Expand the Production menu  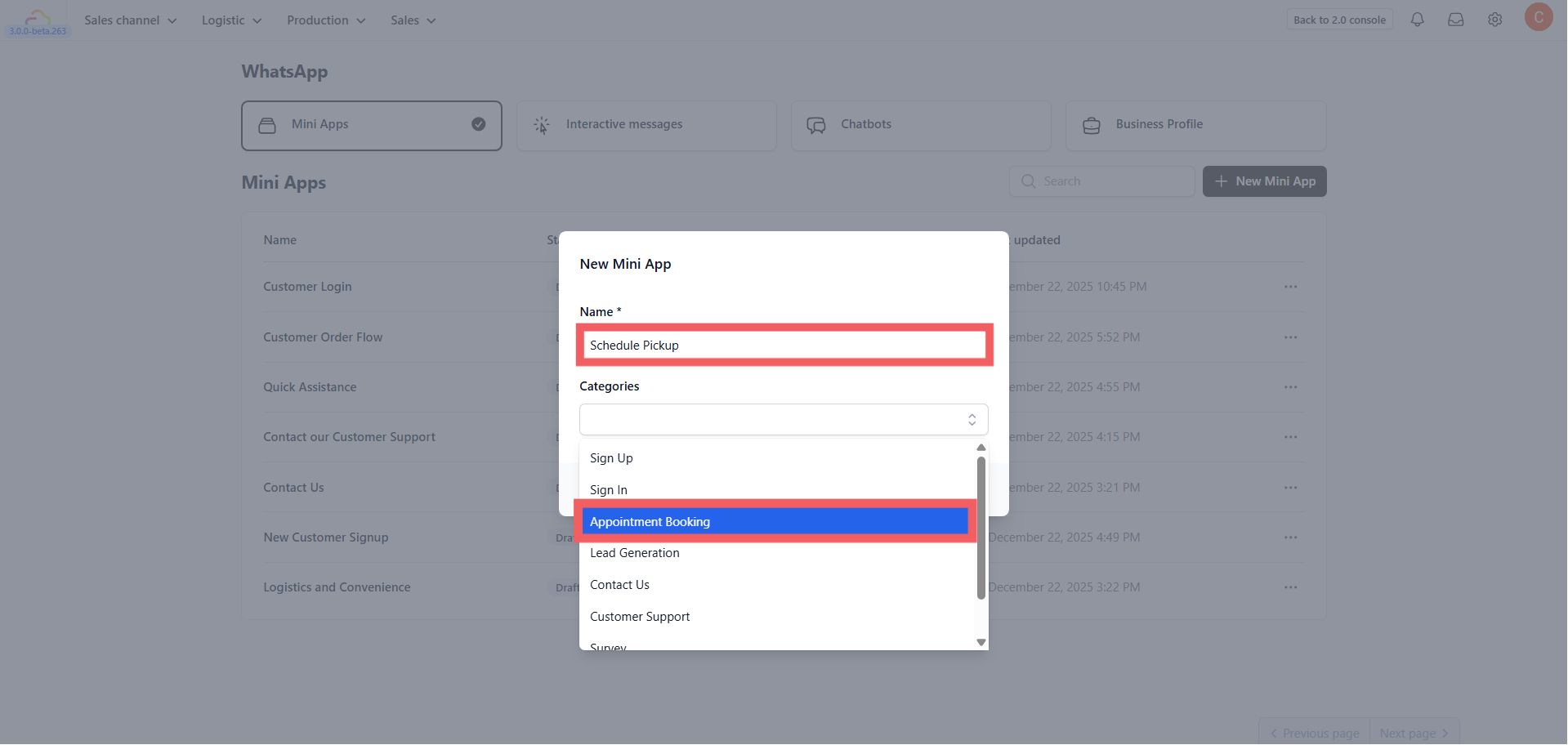[326, 20]
